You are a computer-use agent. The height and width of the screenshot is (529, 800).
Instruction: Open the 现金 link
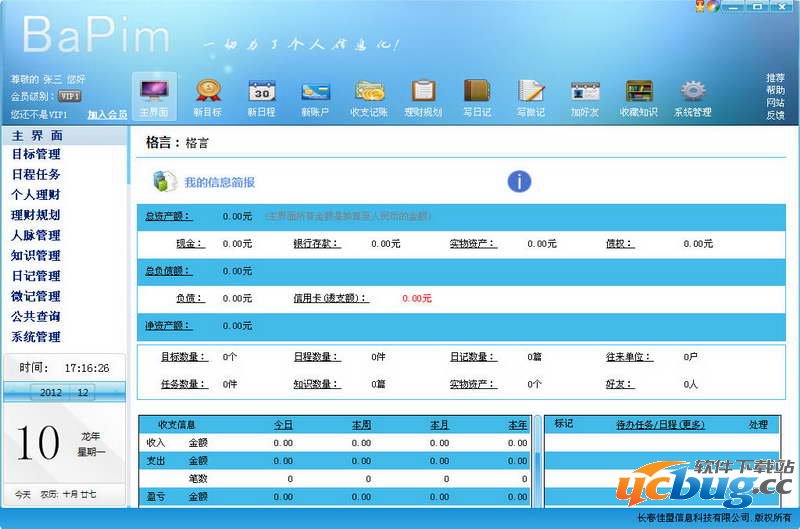[190, 244]
